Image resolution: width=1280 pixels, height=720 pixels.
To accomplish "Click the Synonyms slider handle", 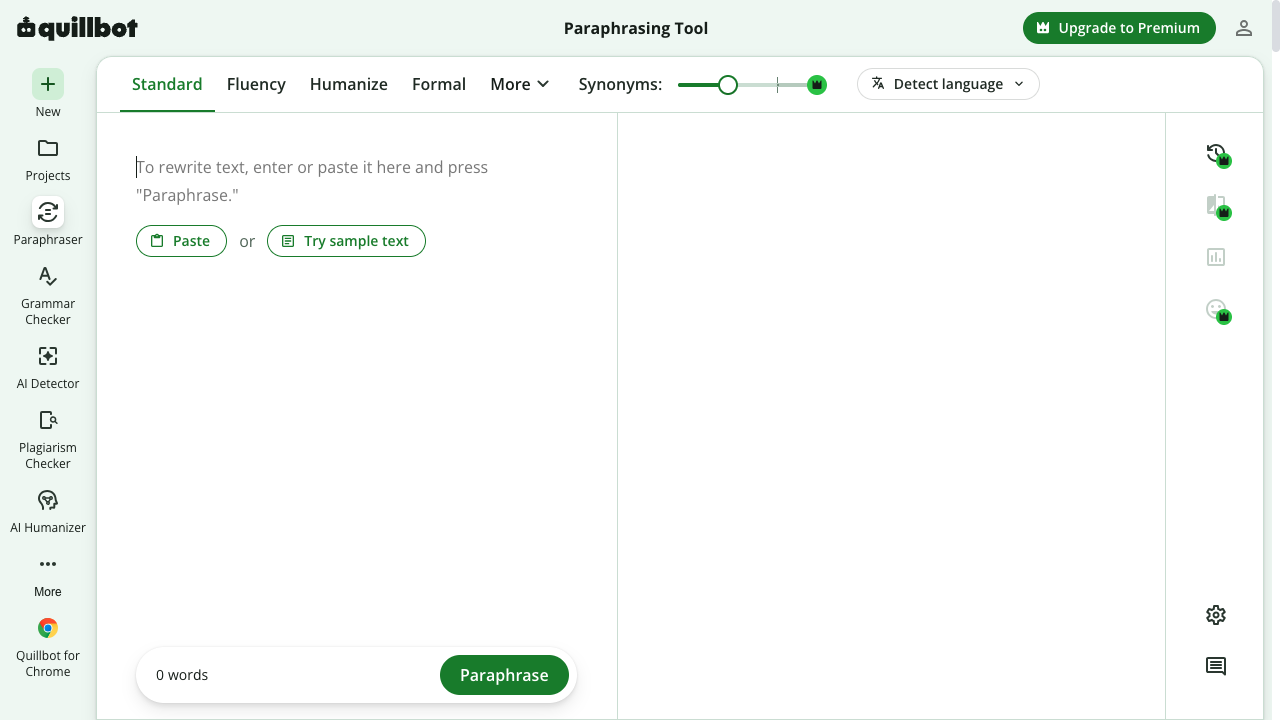I will (728, 85).
